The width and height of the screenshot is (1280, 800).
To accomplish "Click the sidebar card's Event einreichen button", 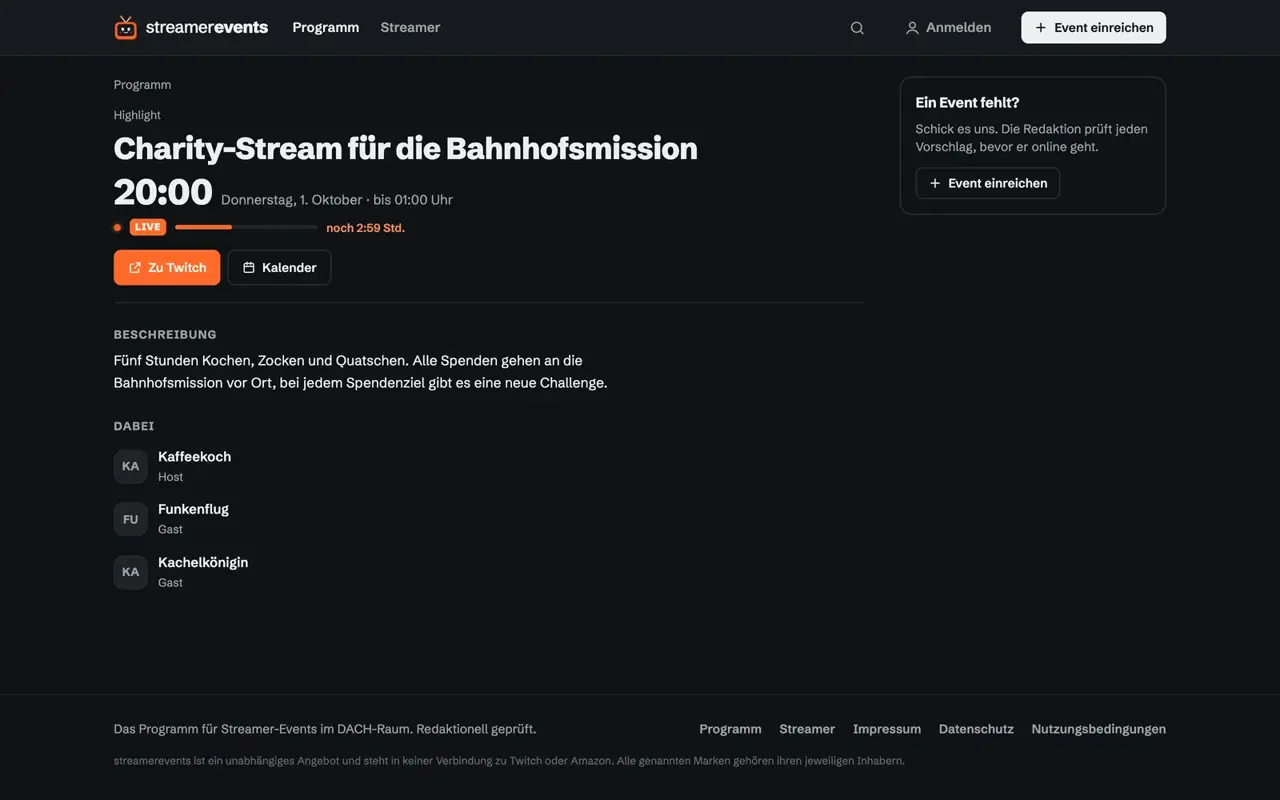I will click(988, 183).
